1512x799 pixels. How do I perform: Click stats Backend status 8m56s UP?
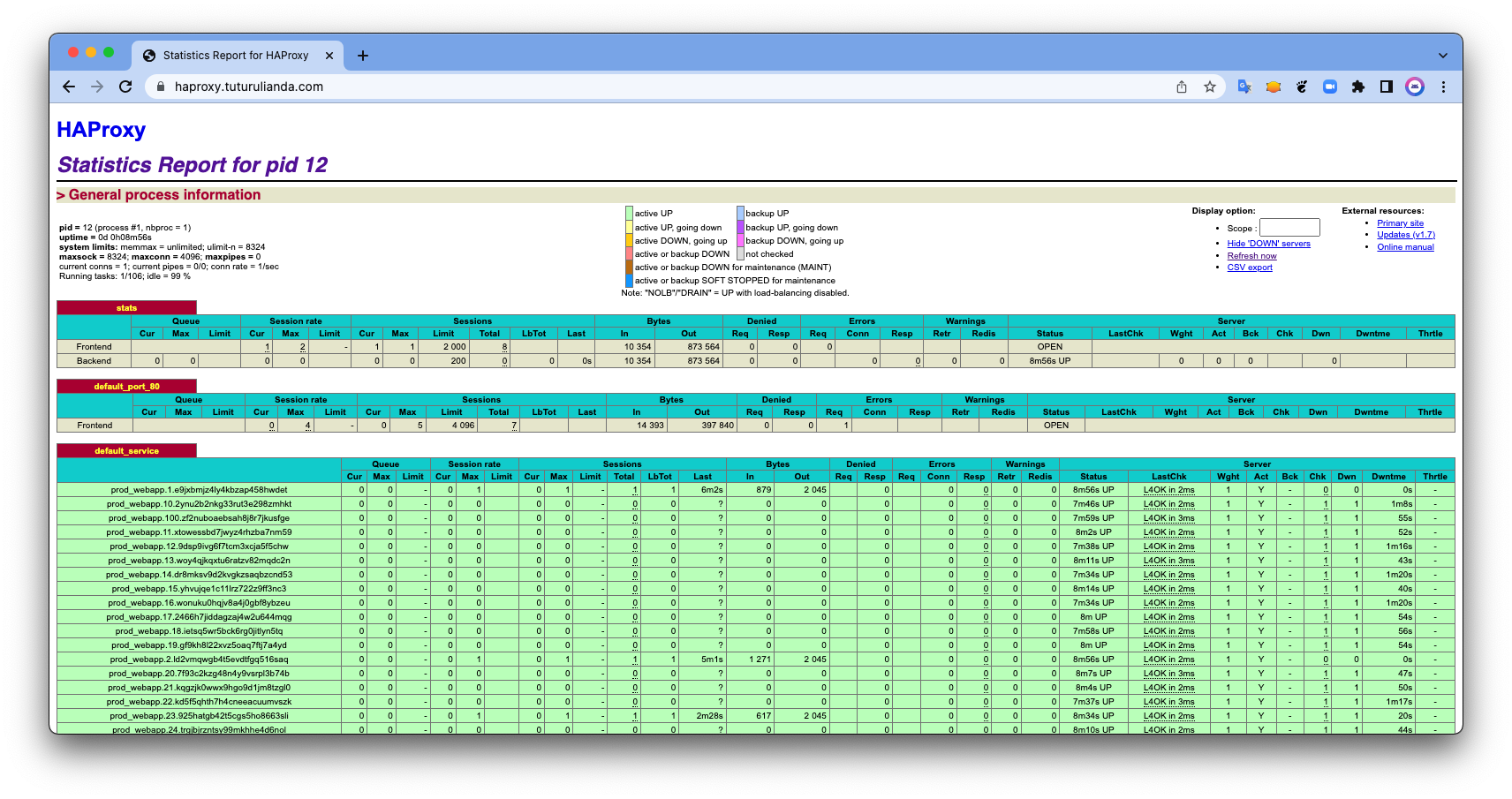coord(1049,361)
